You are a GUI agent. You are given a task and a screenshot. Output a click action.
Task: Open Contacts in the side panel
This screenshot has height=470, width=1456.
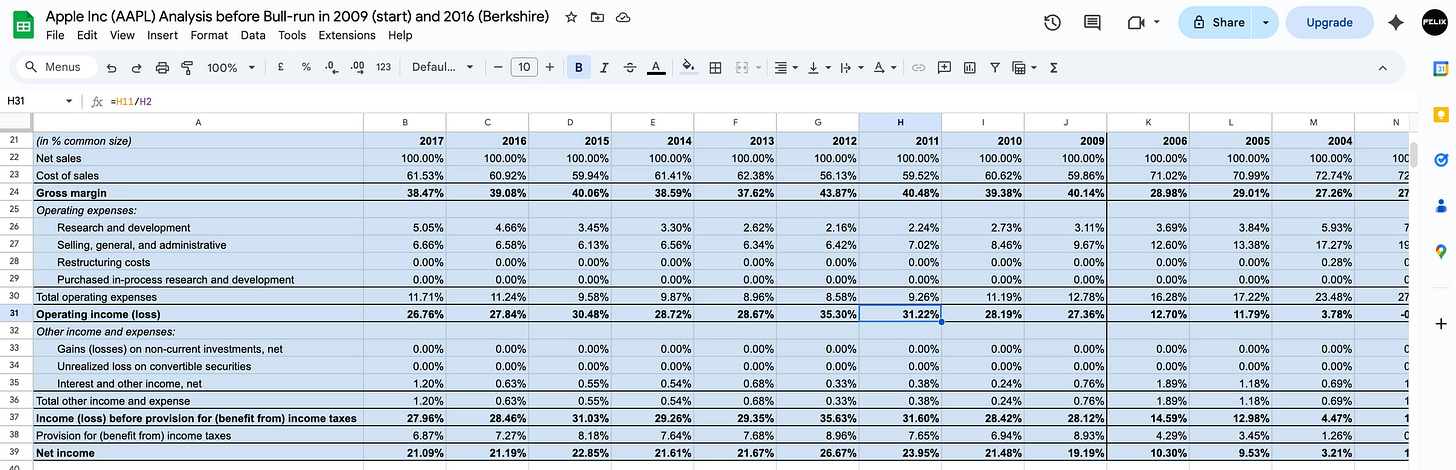(x=1441, y=205)
